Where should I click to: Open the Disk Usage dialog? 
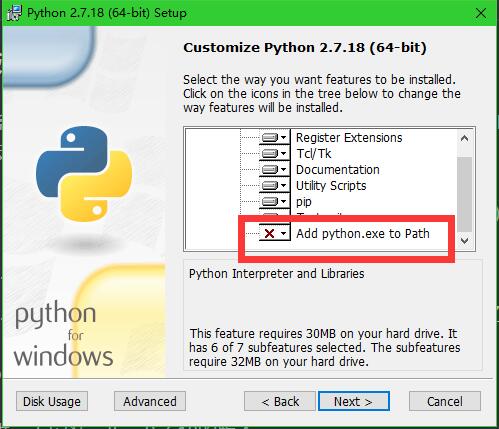(52, 401)
